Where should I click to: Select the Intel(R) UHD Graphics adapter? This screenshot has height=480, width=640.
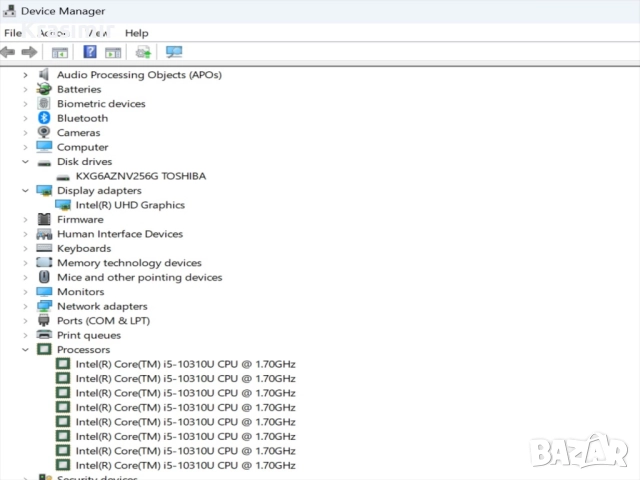(x=130, y=205)
